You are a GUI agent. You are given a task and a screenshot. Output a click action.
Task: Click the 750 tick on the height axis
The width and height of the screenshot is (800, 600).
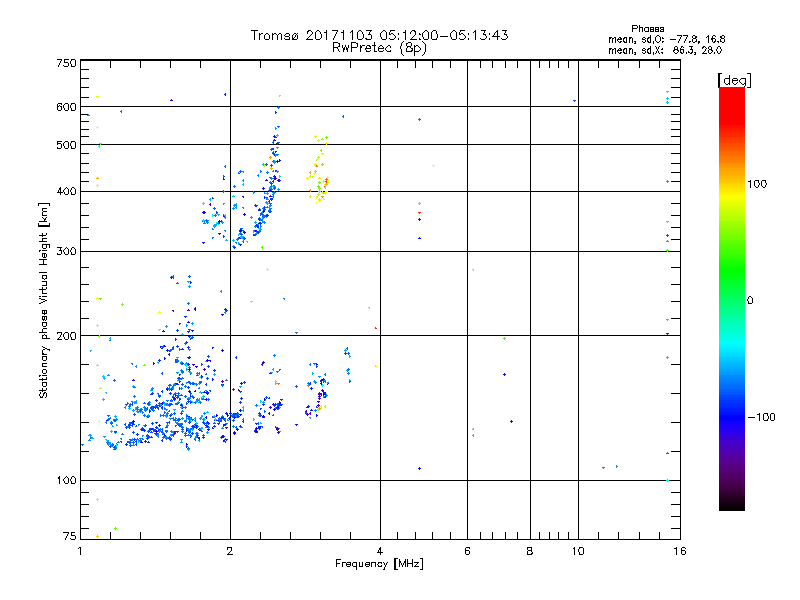(x=66, y=63)
